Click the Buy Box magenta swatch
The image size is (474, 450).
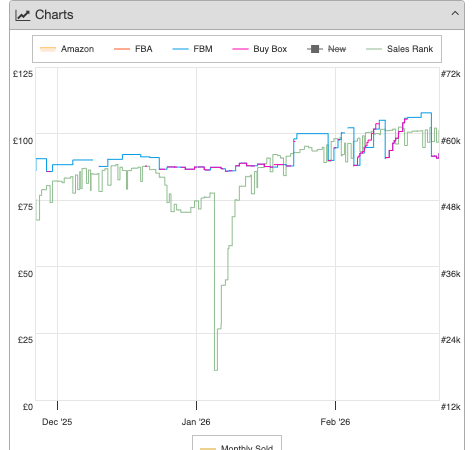coord(240,49)
